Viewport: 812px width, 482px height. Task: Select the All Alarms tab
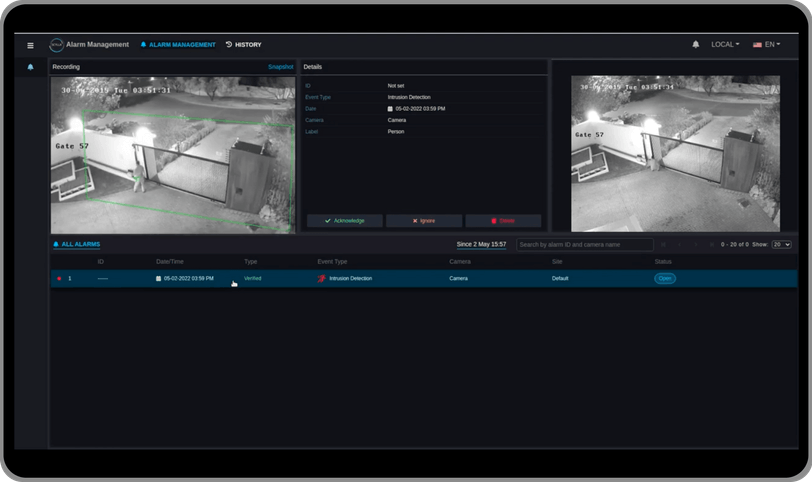(77, 244)
